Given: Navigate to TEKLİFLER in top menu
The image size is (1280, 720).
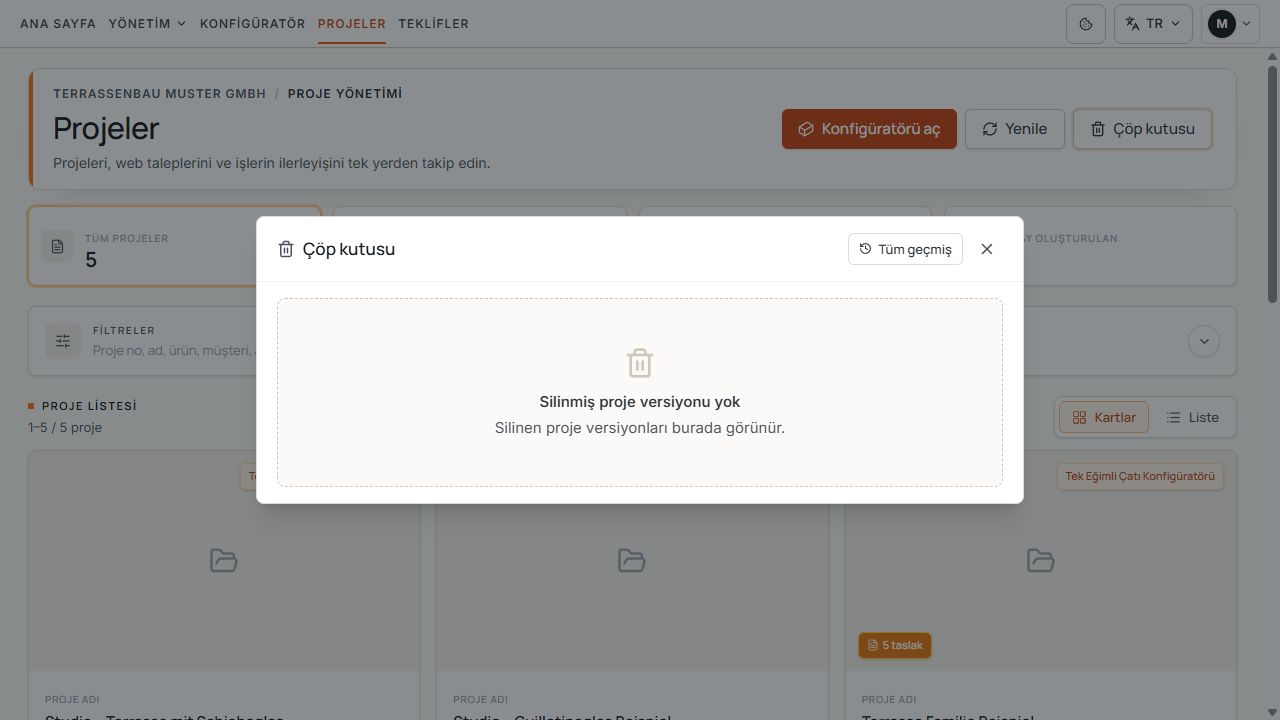Looking at the screenshot, I should [434, 23].
